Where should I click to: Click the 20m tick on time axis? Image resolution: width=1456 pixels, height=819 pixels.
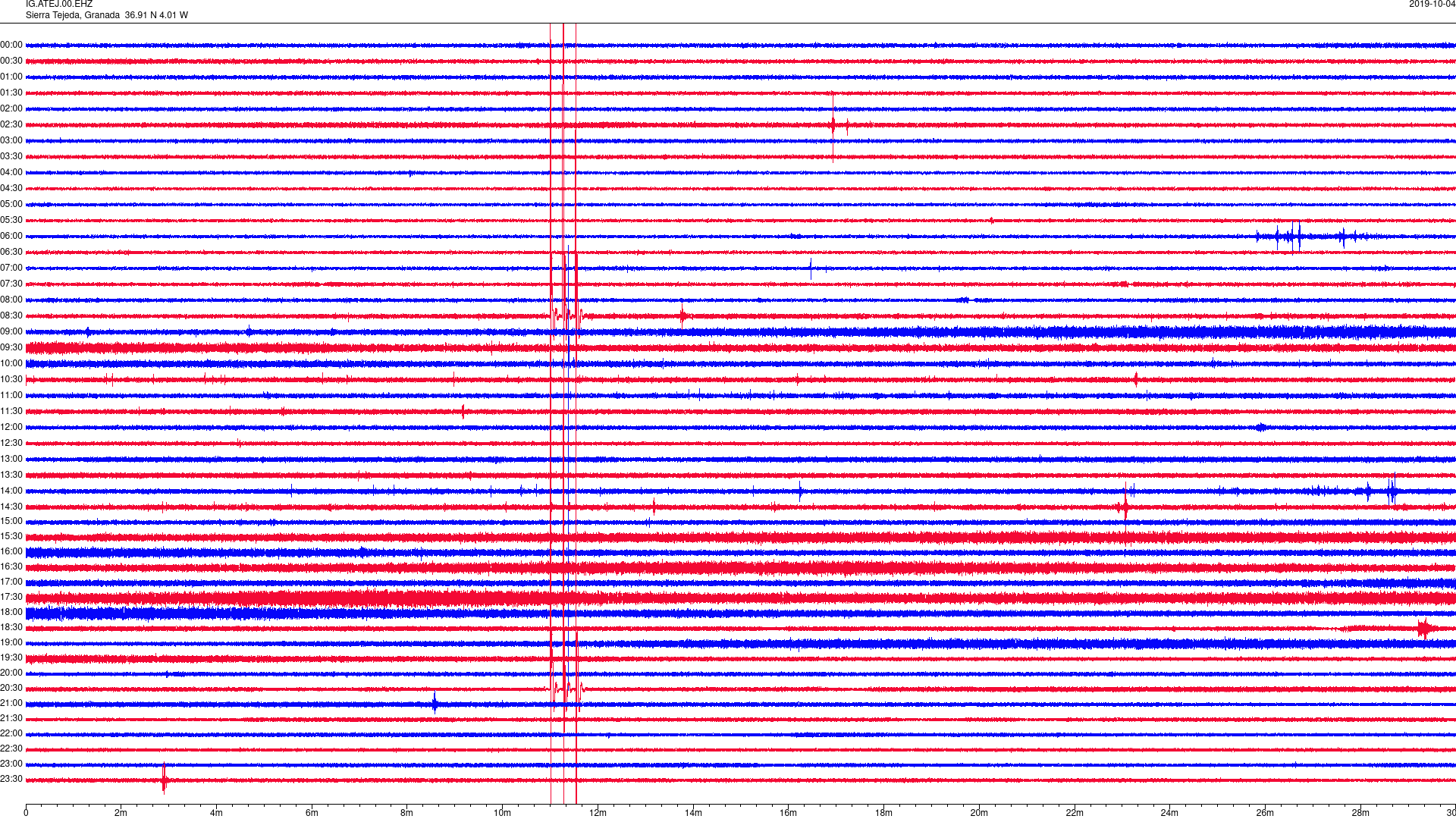979,813
